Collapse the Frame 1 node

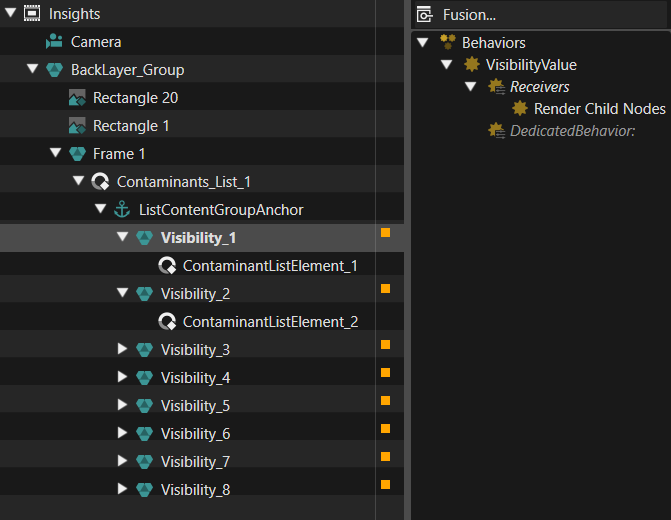[x=55, y=152]
